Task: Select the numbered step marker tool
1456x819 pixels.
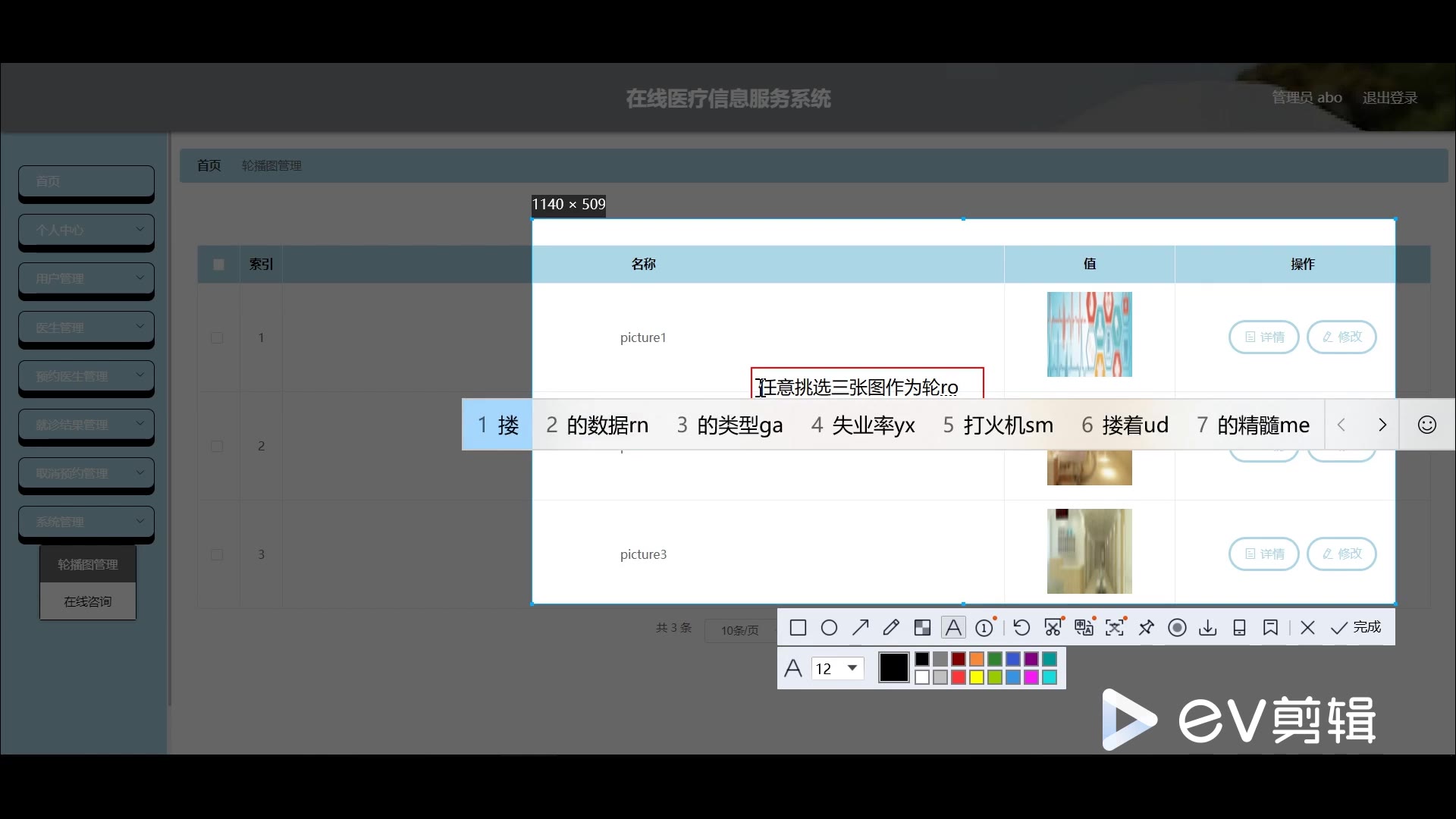Action: (985, 628)
